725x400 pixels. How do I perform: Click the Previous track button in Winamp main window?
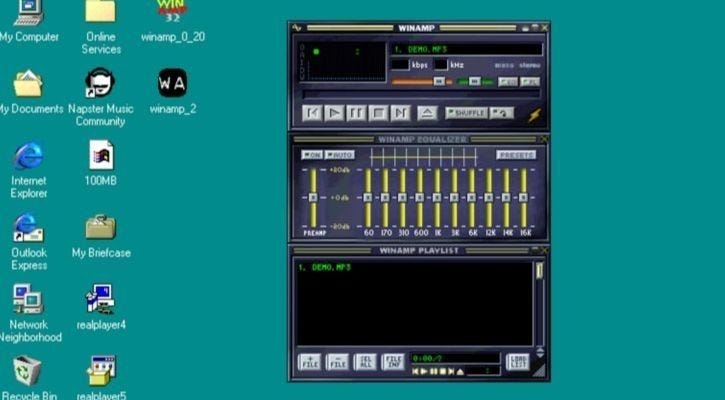click(x=312, y=113)
